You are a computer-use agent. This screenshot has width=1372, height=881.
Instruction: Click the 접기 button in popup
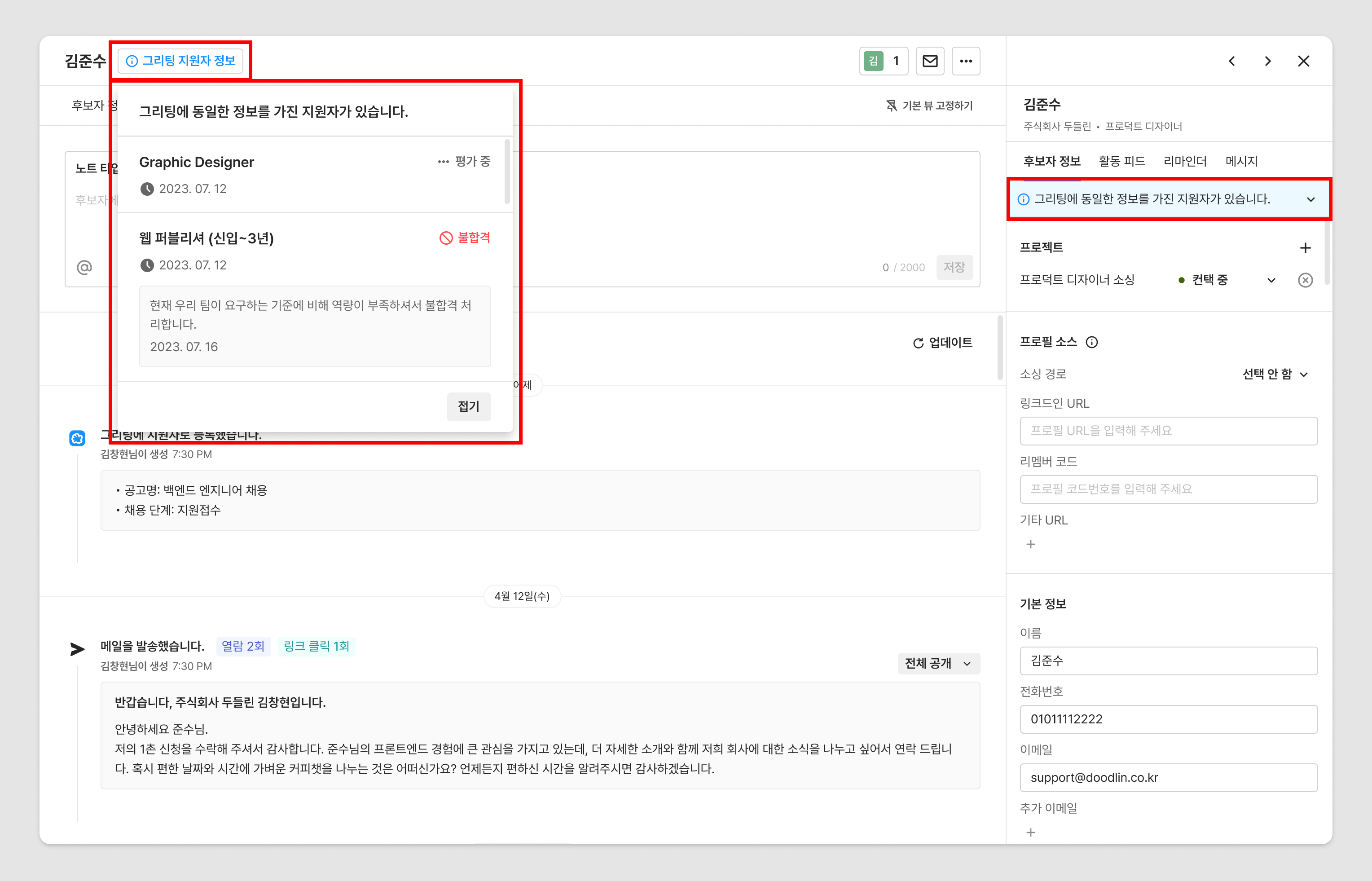click(x=468, y=406)
